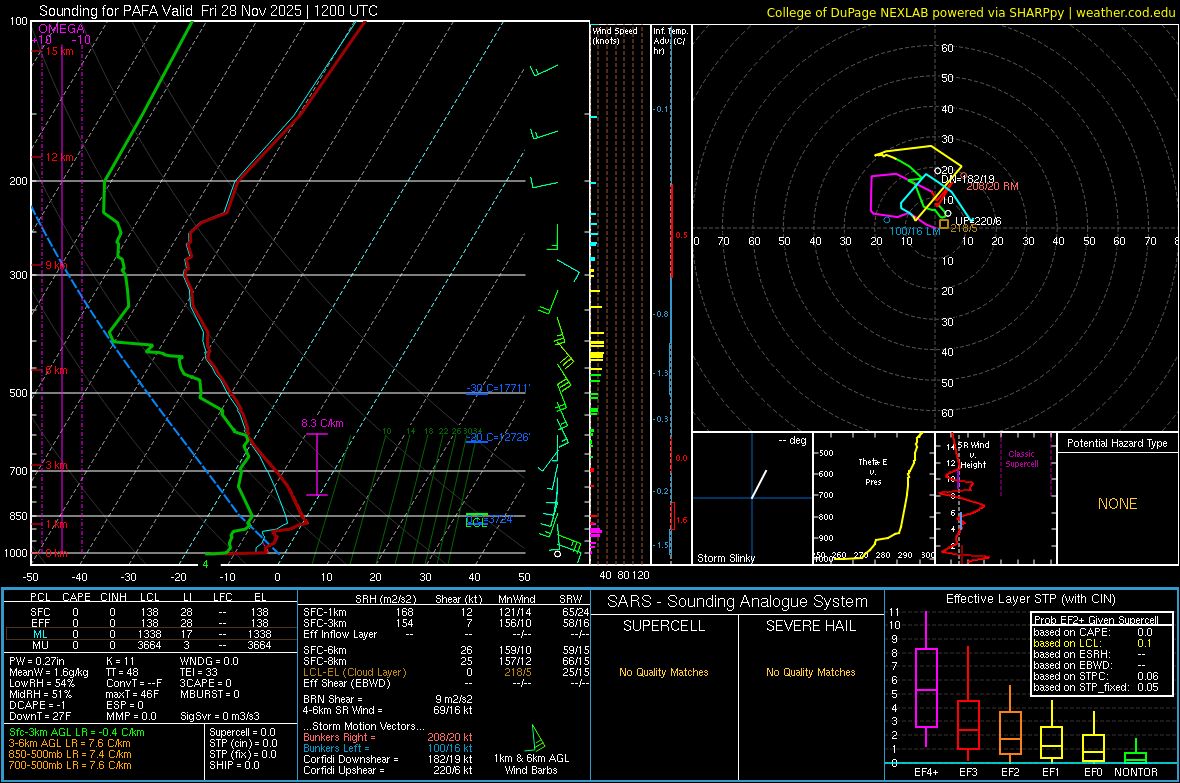Click the '-20 C=12726'' height label
The height and width of the screenshot is (783, 1180).
[x=497, y=437]
